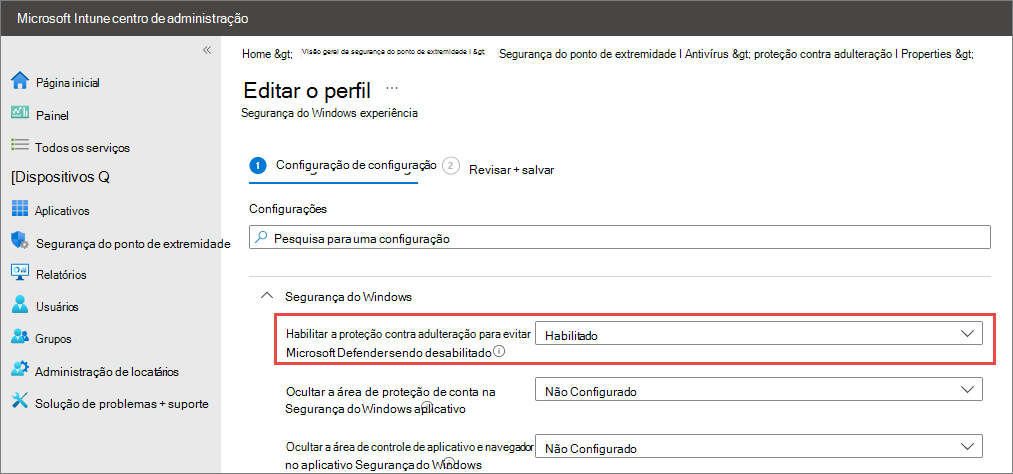Click the Configurações heading text
The width and height of the screenshot is (1013, 474).
287,209
